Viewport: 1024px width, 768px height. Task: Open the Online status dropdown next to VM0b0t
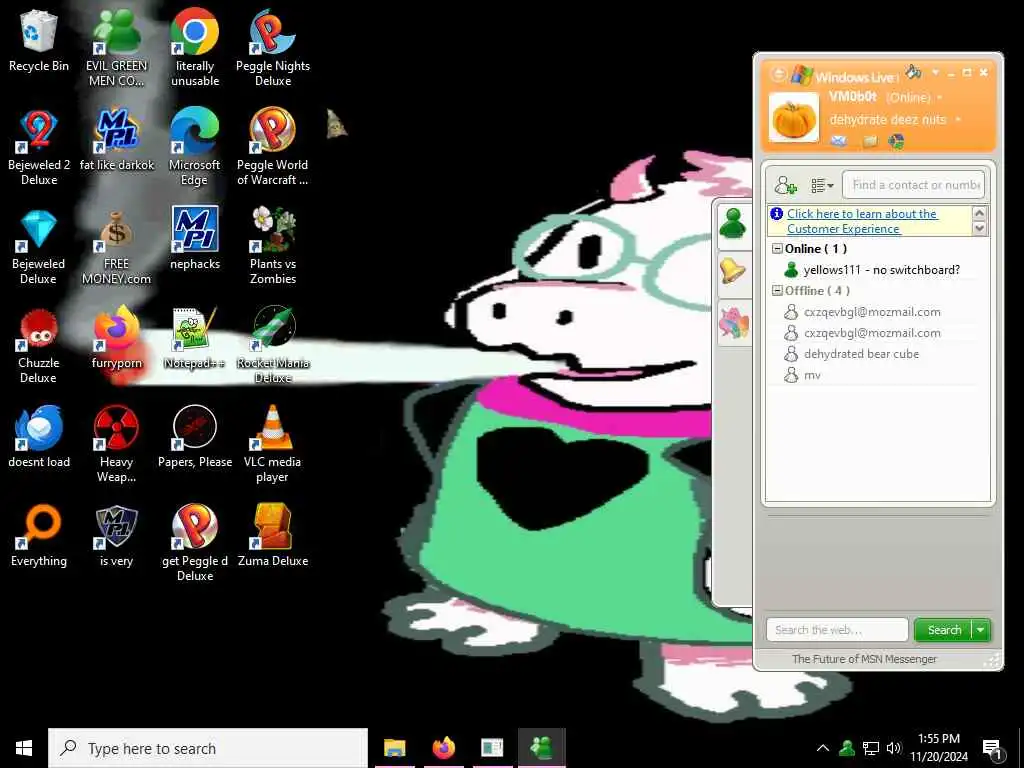(x=940, y=98)
